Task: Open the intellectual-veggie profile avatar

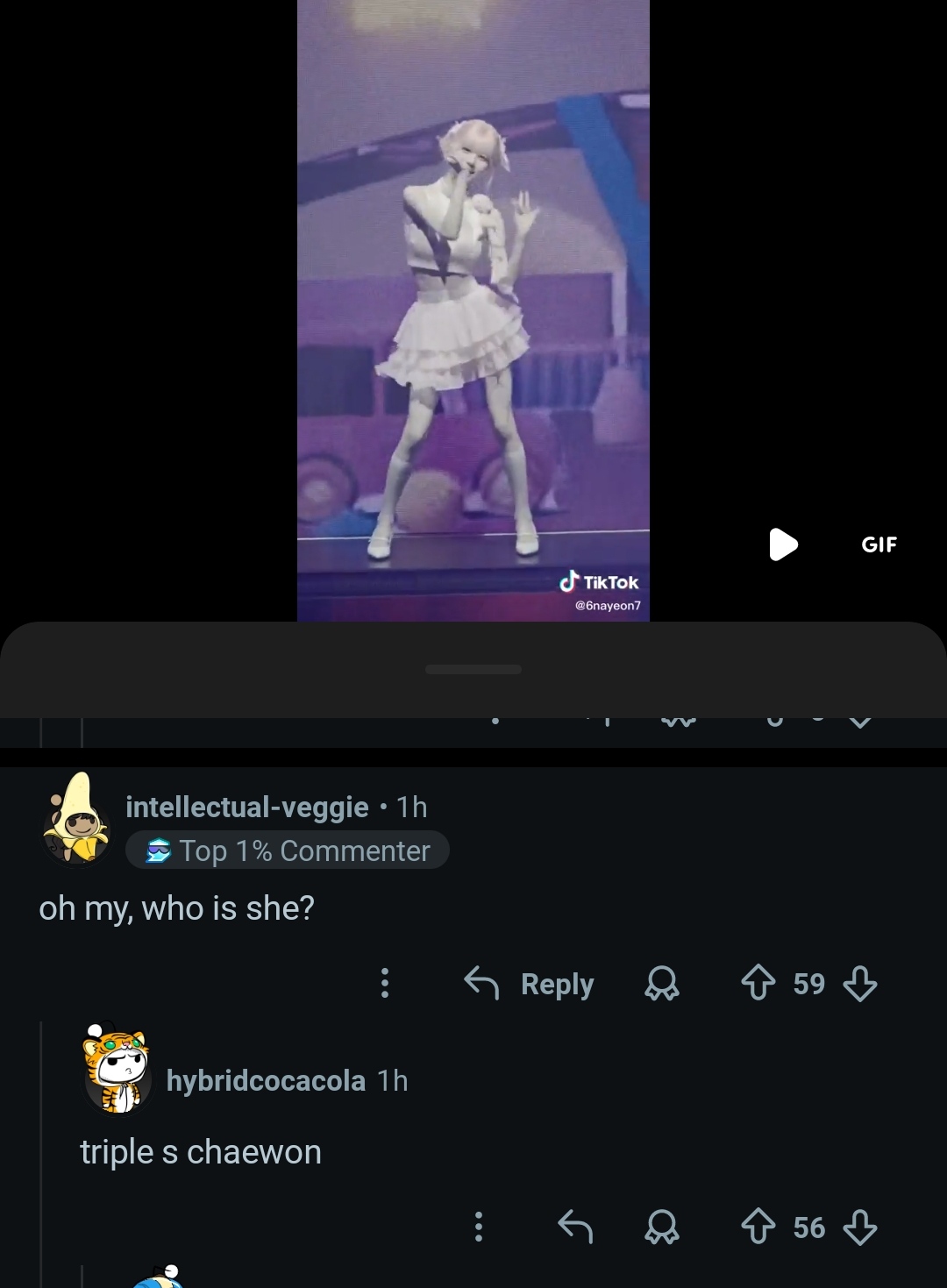Action: coord(76,818)
